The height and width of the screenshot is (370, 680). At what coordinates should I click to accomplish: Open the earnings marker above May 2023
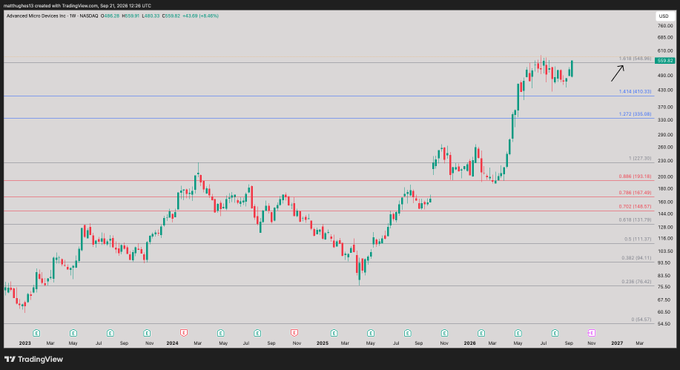coord(73,333)
